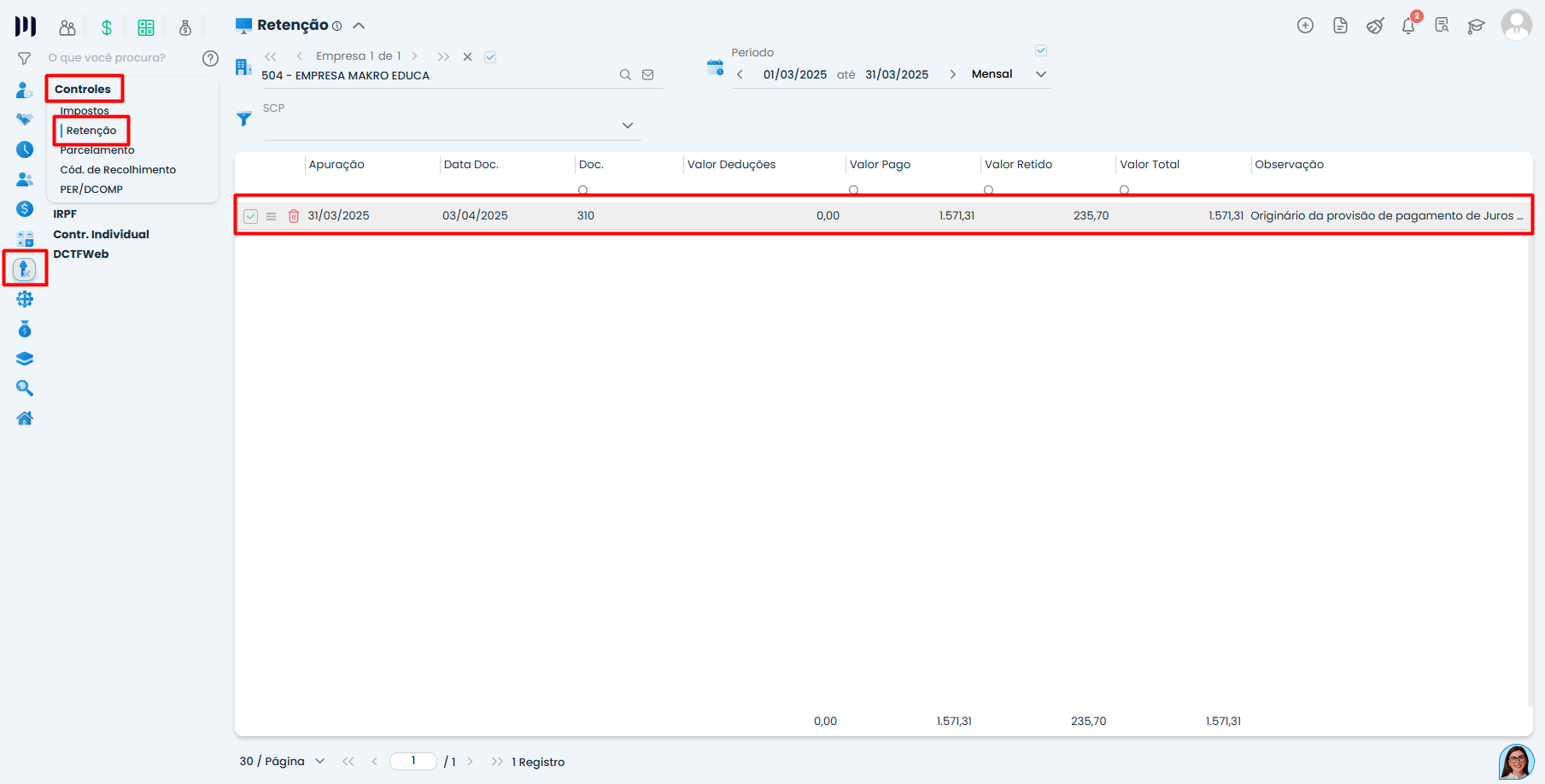
Task: Click the magnifier icon in company field
Action: [625, 75]
